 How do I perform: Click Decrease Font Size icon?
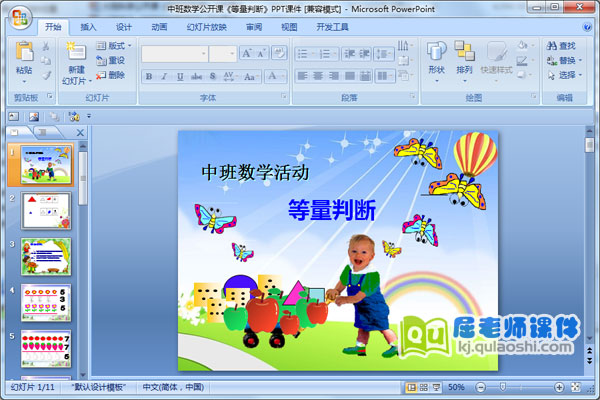click(262, 53)
